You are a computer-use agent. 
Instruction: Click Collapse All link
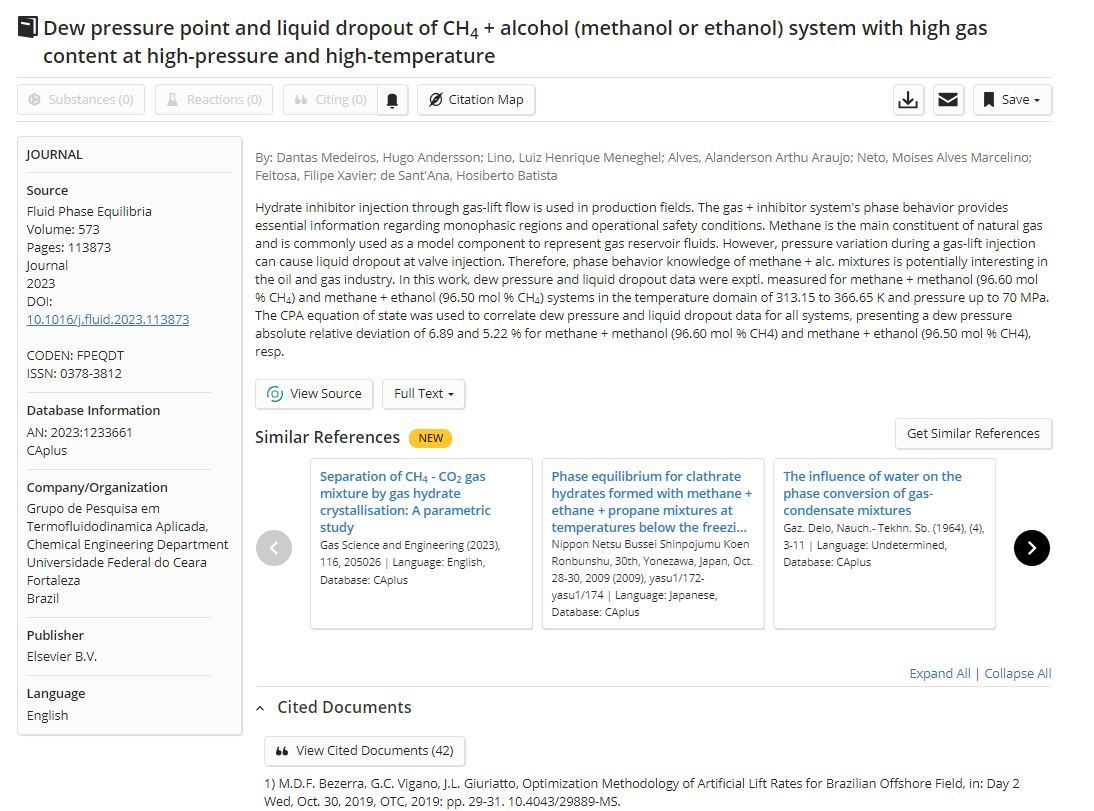pyautogui.click(x=1017, y=674)
